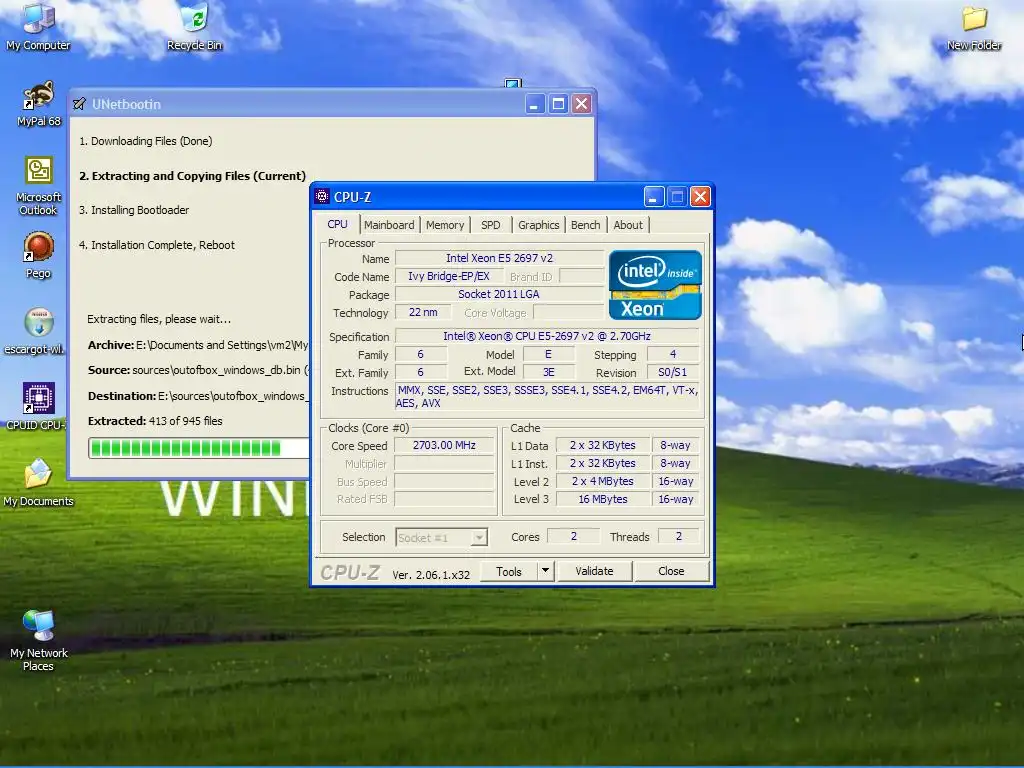Image resolution: width=1024 pixels, height=768 pixels.
Task: Open My Network Places icon
Action: [x=39, y=640]
